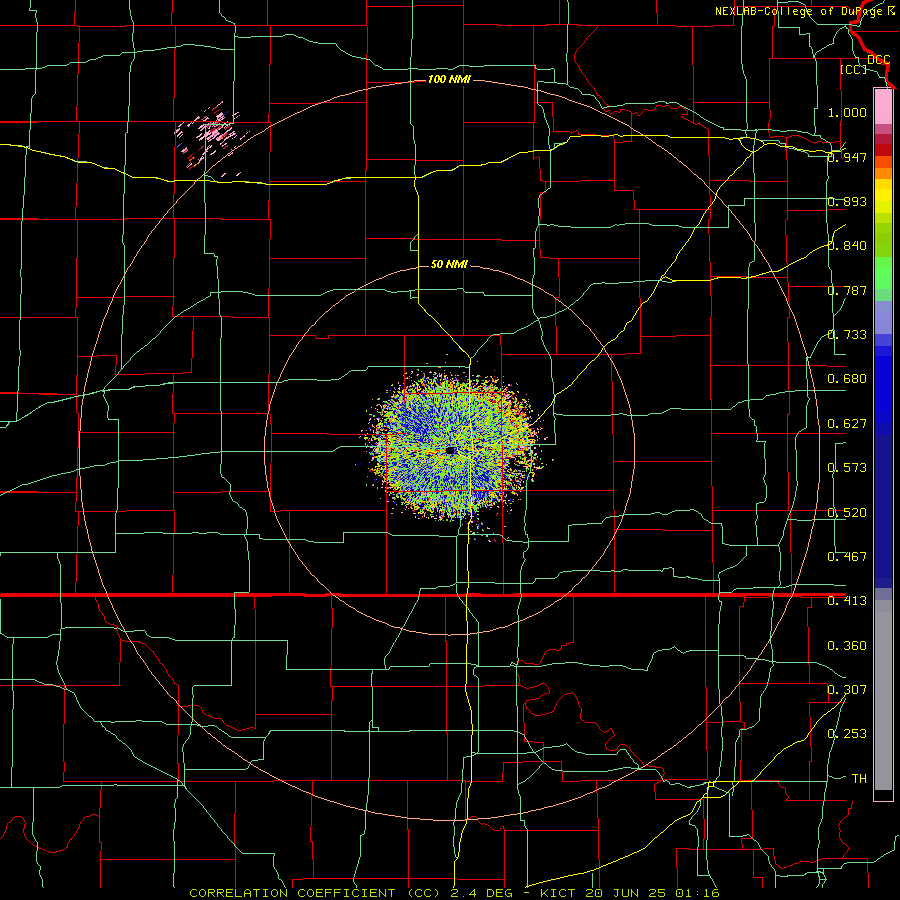Click the 0.360 color scale label
This screenshot has height=900, width=900.
point(847,646)
